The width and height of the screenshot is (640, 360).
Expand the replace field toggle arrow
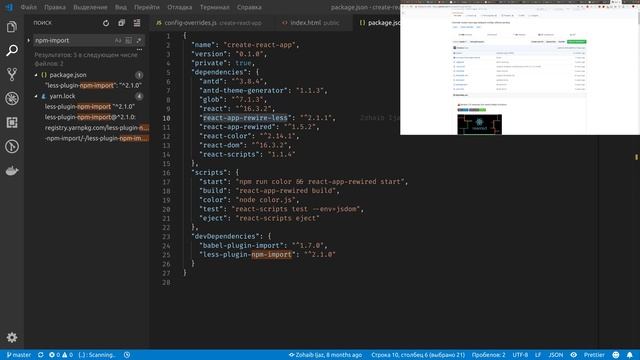[x=29, y=40]
